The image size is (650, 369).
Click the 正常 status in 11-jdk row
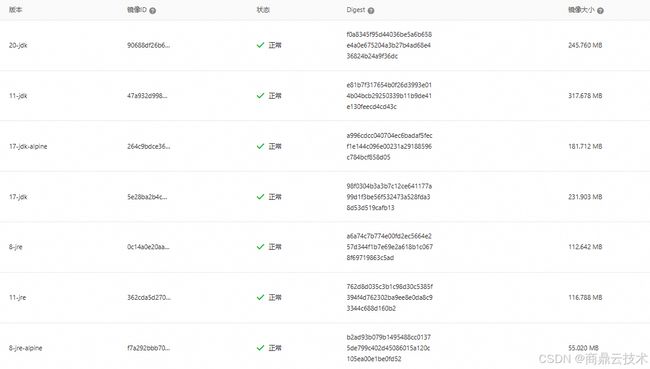pyautogui.click(x=275, y=96)
